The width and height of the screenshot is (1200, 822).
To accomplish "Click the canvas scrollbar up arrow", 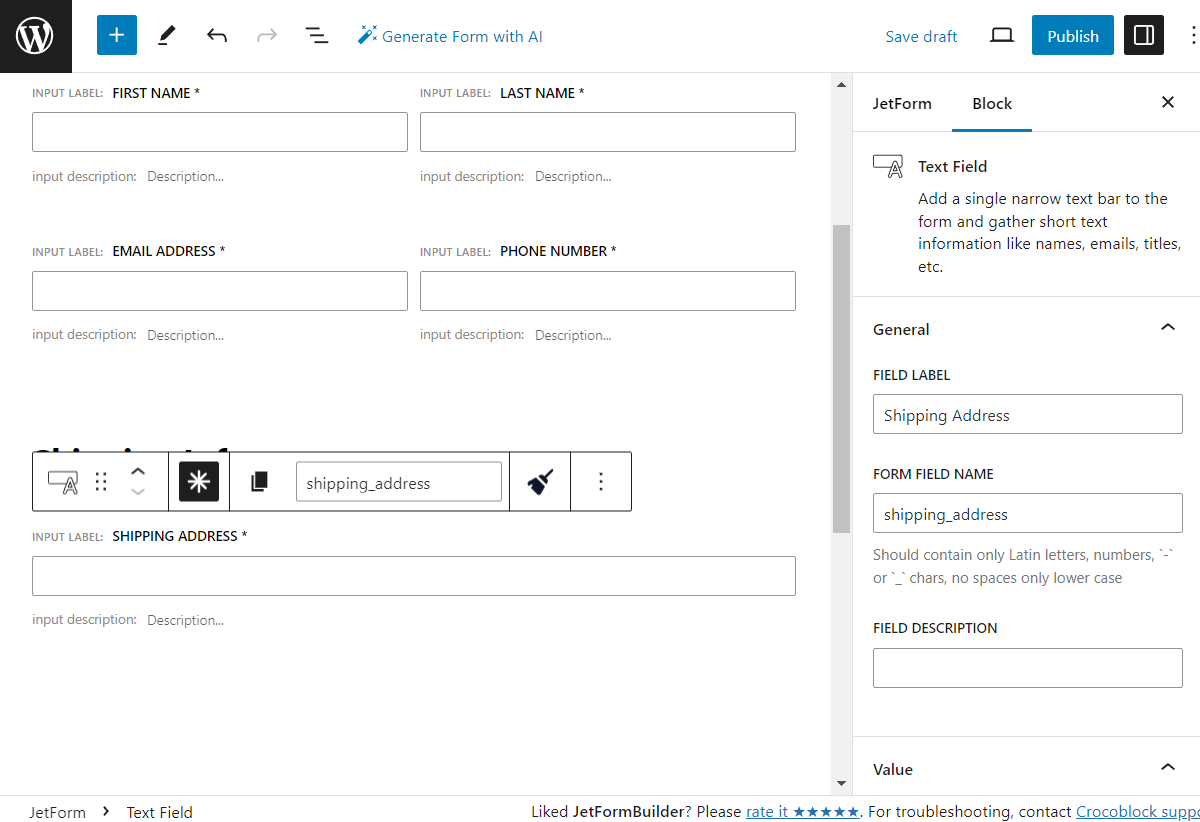I will click(x=841, y=85).
